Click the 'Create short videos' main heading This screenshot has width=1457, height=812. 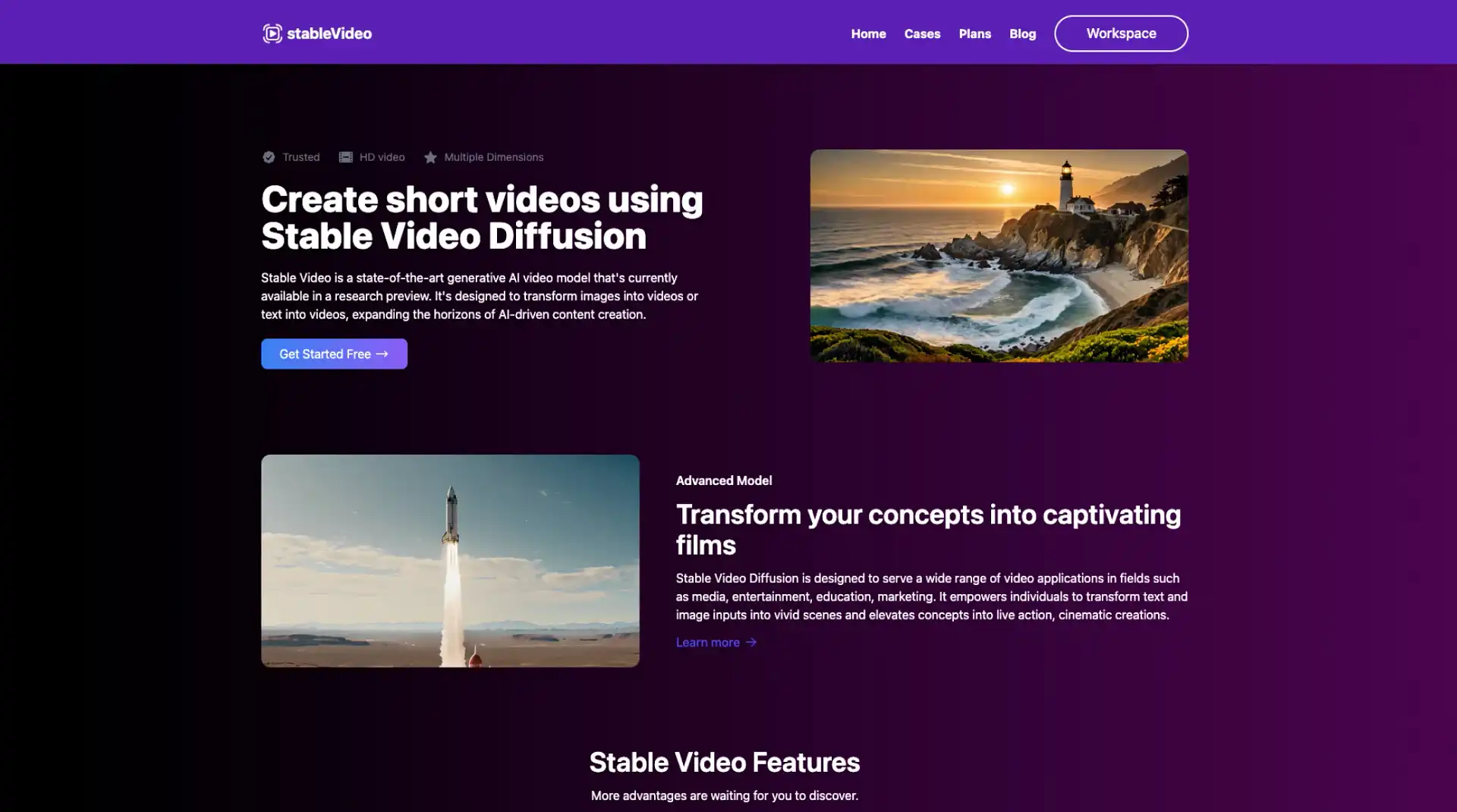482,218
